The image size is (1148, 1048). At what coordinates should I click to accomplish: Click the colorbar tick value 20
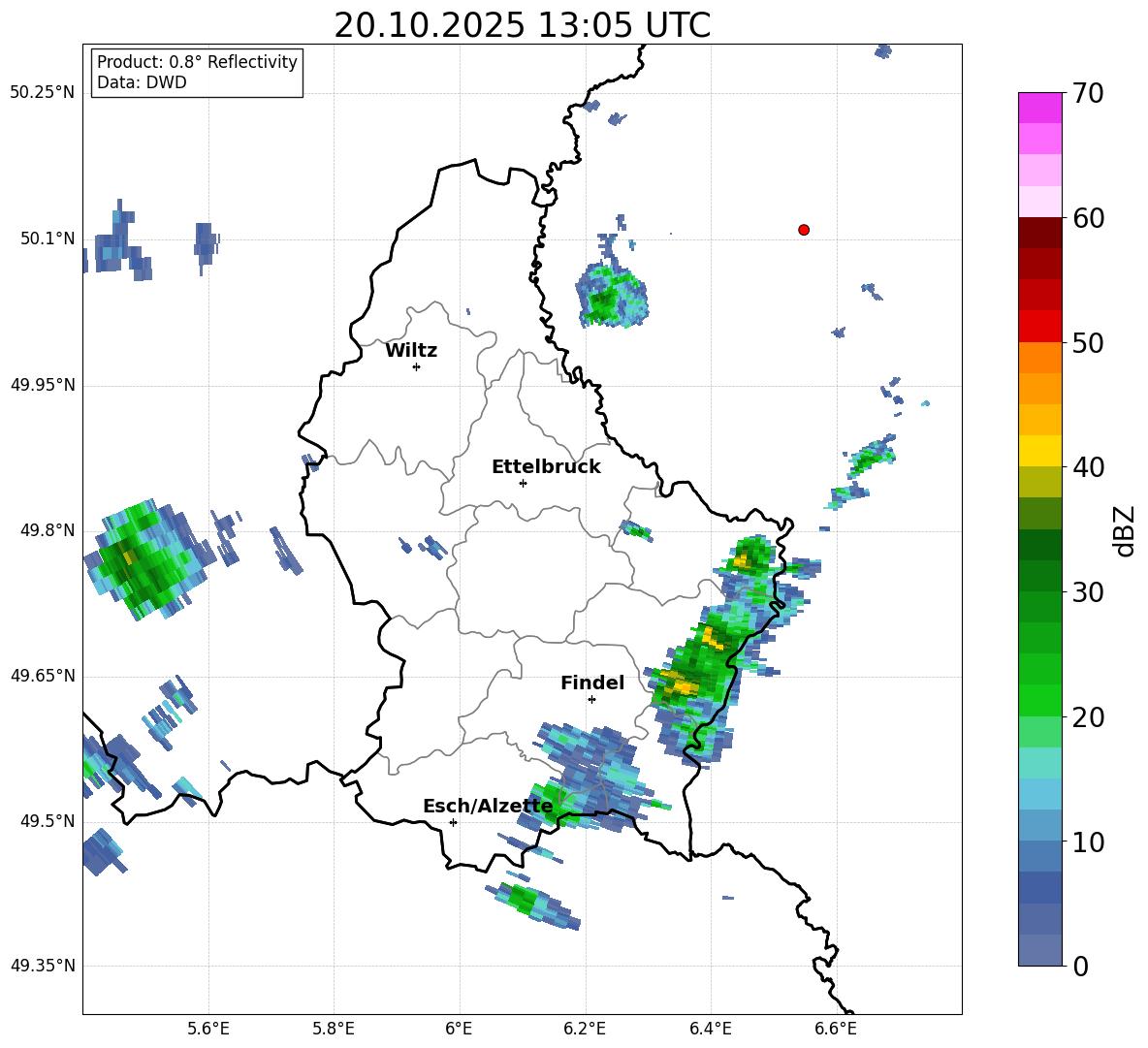(1089, 716)
